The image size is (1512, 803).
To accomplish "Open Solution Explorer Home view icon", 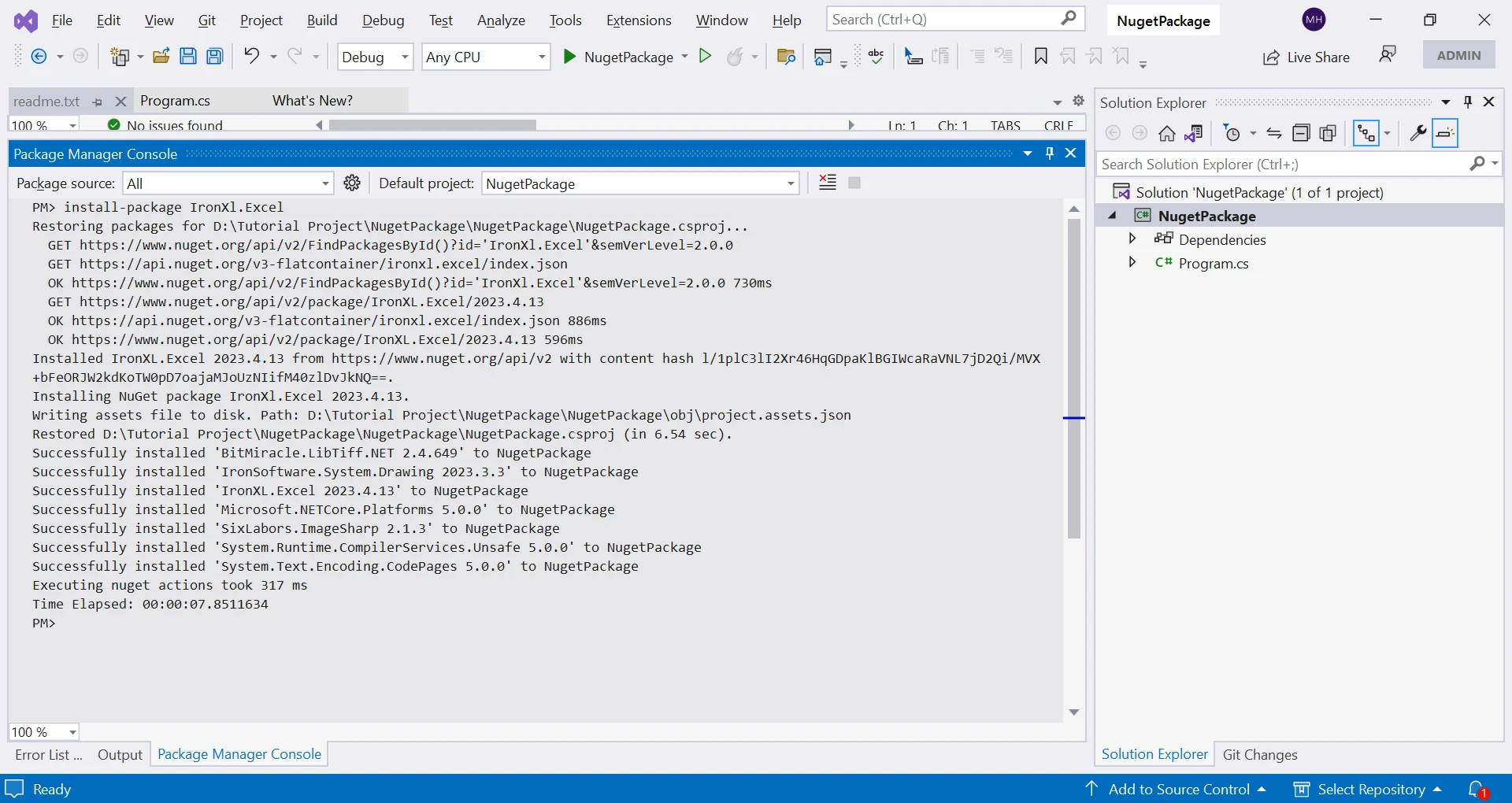I will pyautogui.click(x=1166, y=133).
